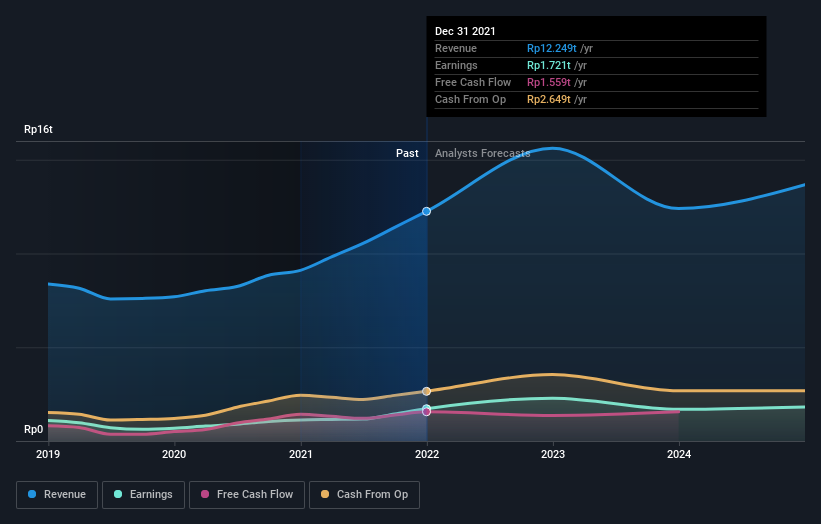The width and height of the screenshot is (821, 524).
Task: Select the 2023 x-axis label
Action: coord(553,454)
